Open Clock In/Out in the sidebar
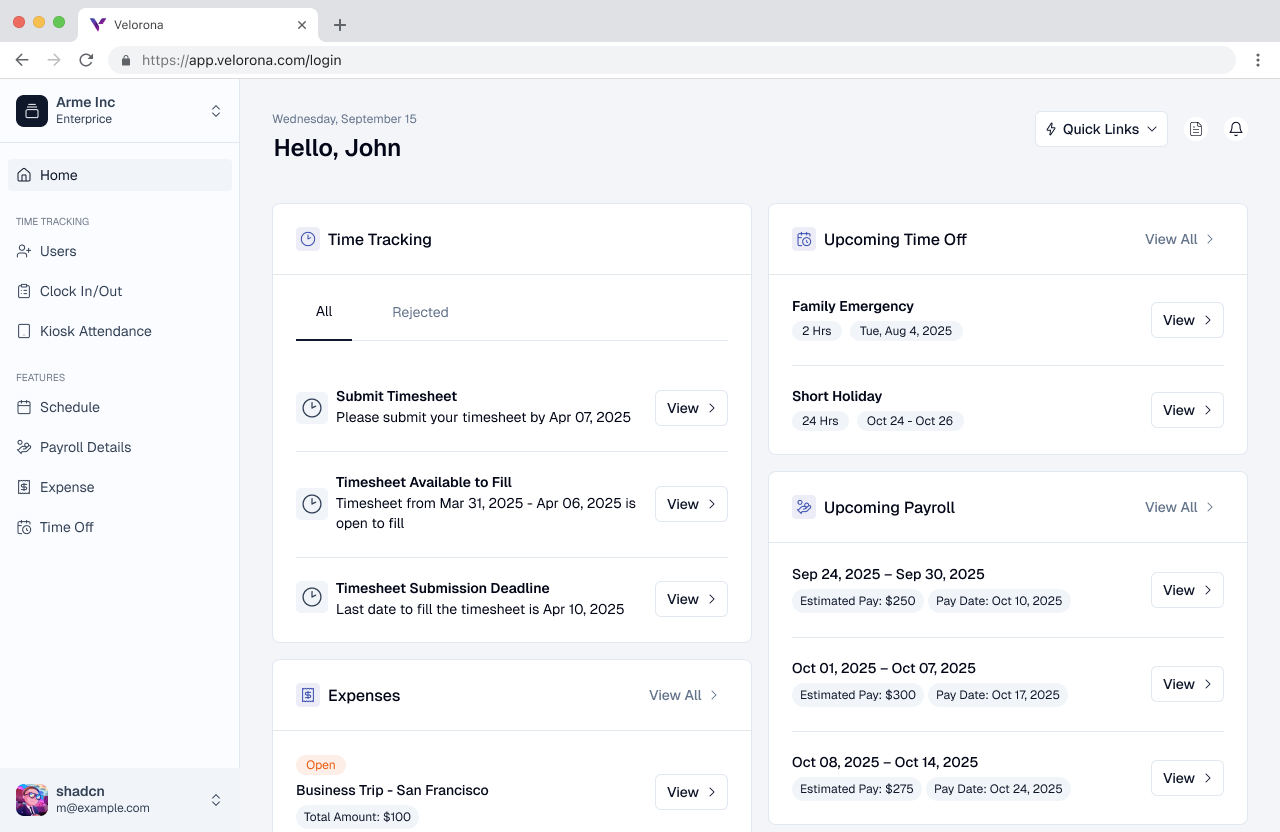The height and width of the screenshot is (832, 1280). click(x=81, y=291)
